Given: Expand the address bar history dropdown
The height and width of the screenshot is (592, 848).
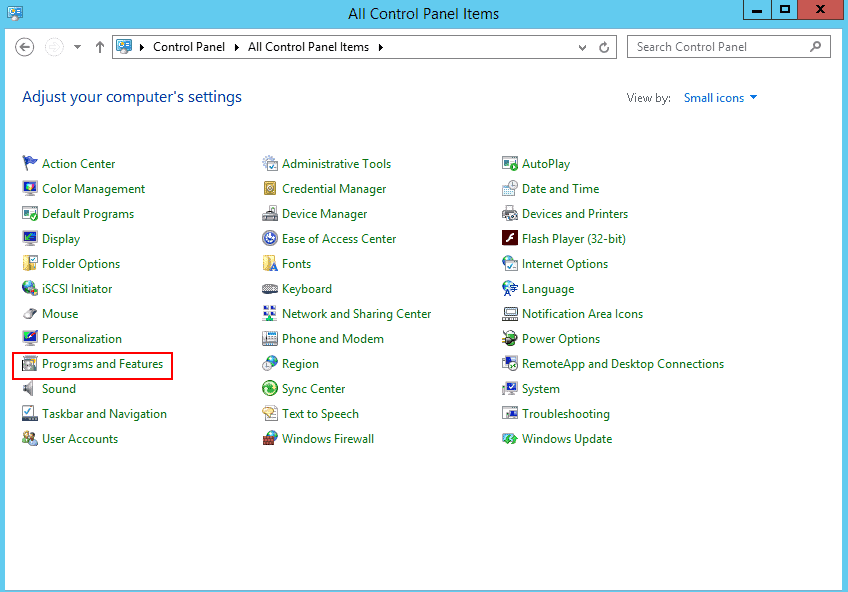Looking at the screenshot, I should 582,48.
